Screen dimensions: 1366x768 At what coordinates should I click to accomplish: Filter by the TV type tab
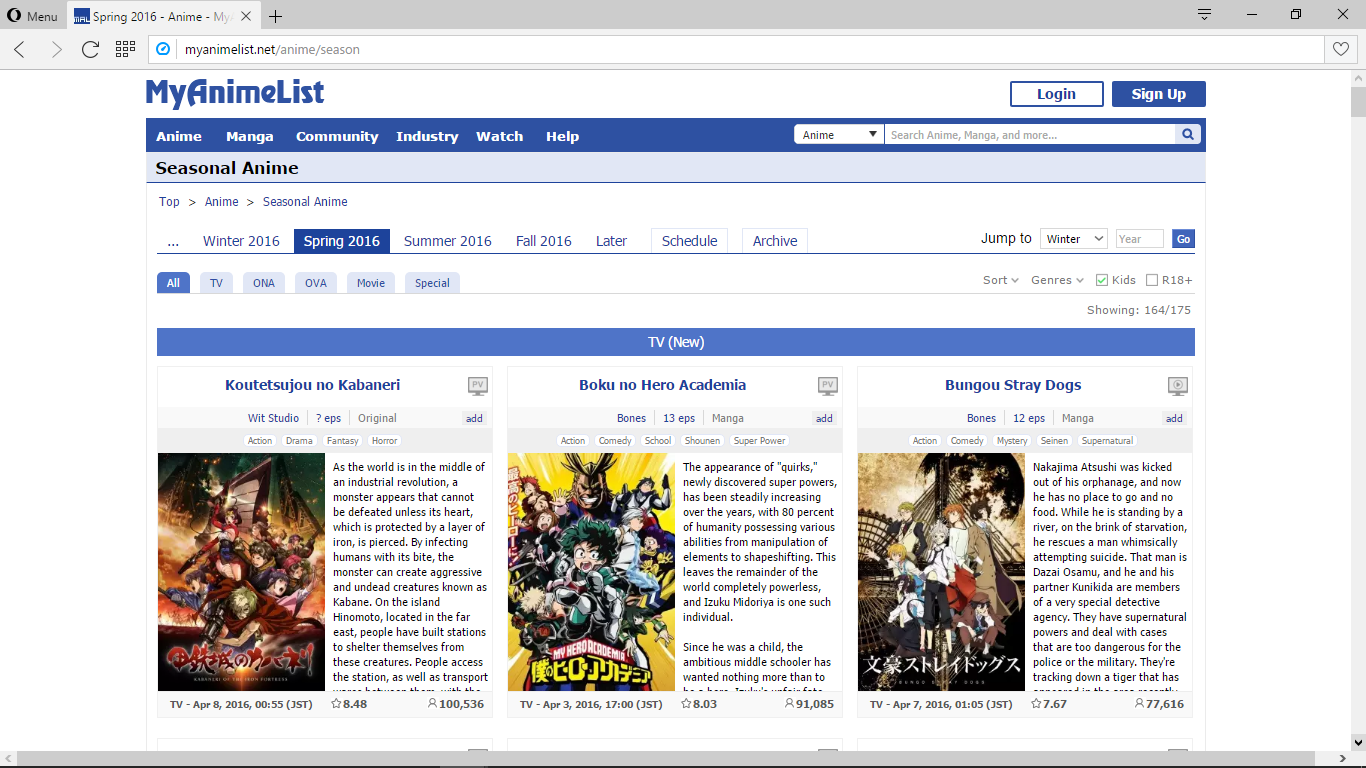(216, 283)
